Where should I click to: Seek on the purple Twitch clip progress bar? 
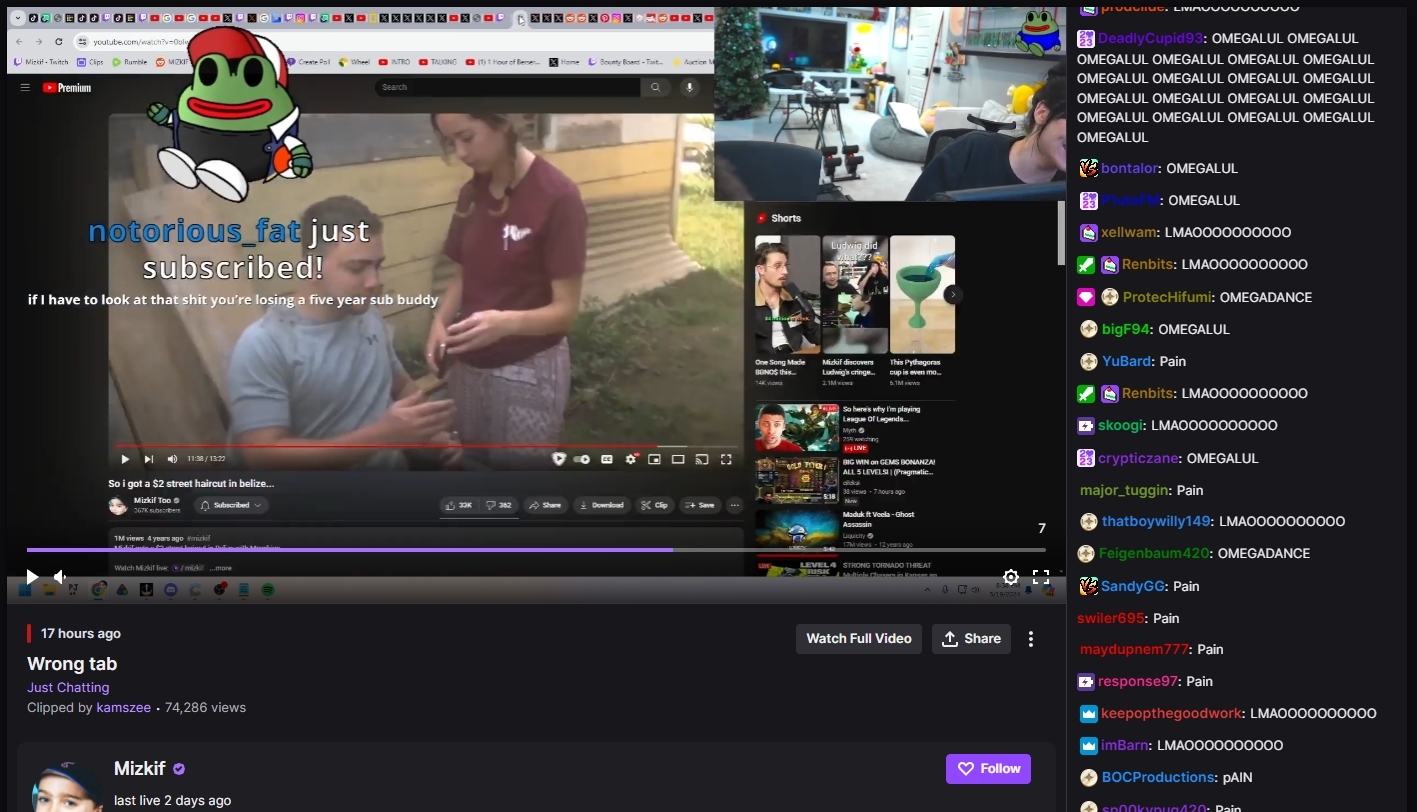[x=536, y=549]
